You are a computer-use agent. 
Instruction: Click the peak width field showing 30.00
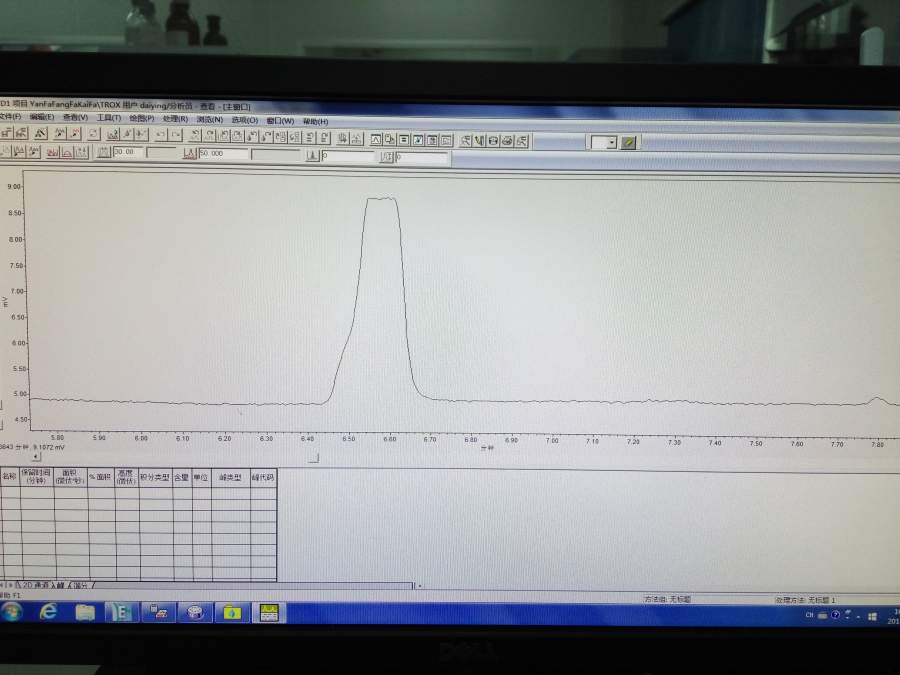coord(127,152)
